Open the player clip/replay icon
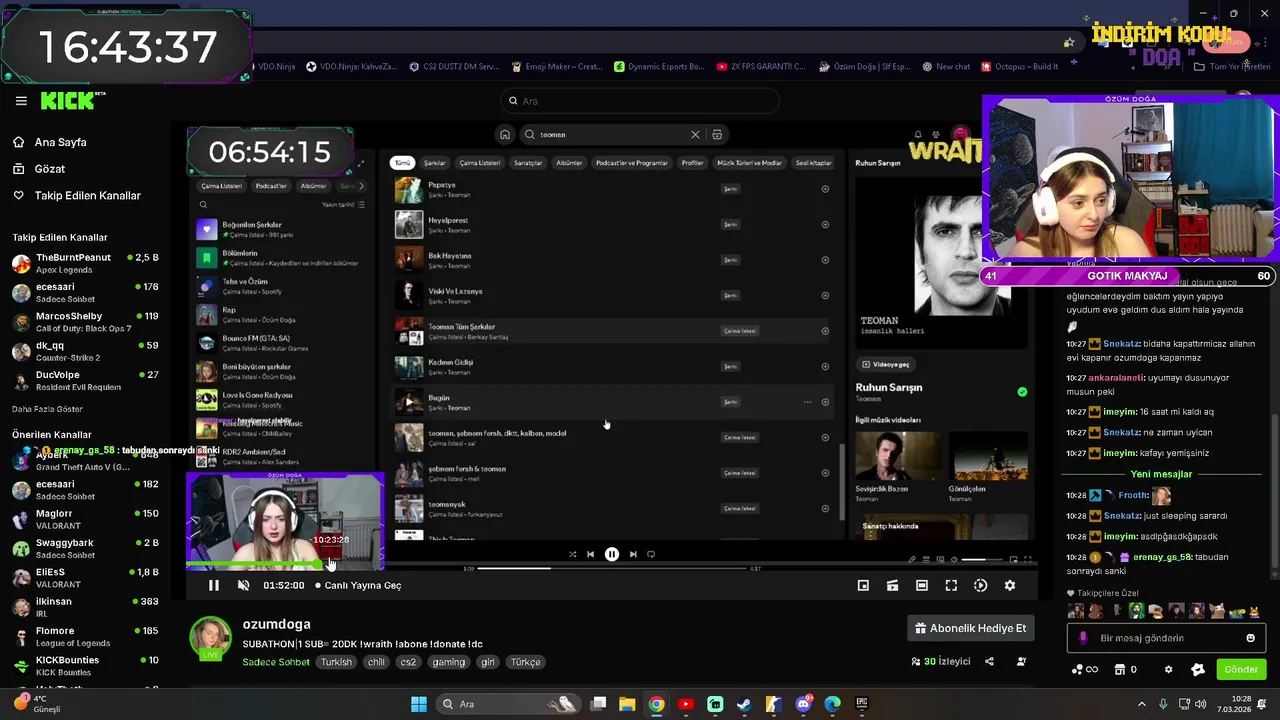The height and width of the screenshot is (720, 1280). click(x=980, y=585)
